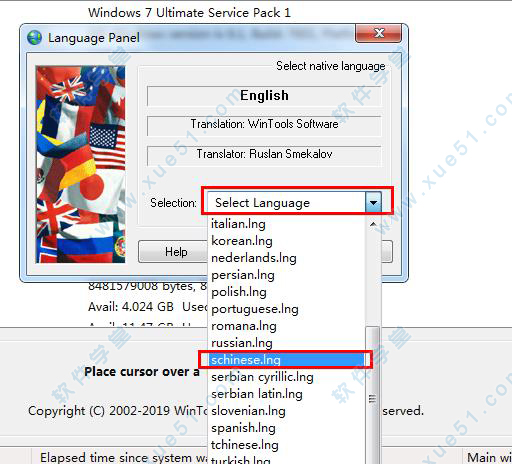Select persian.lng language file
This screenshot has width=512, height=464.
287,275
